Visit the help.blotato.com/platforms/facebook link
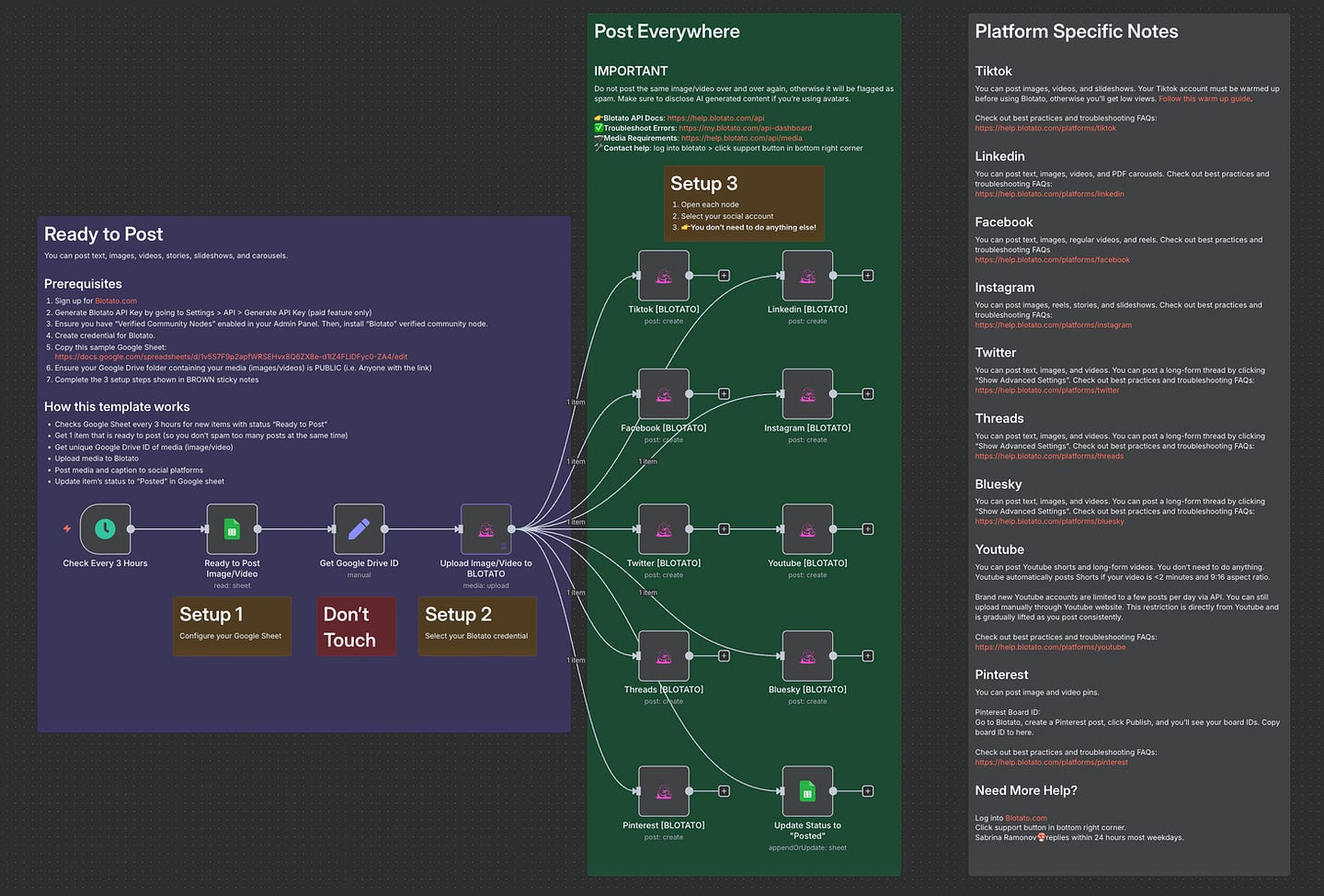 [x=1052, y=259]
